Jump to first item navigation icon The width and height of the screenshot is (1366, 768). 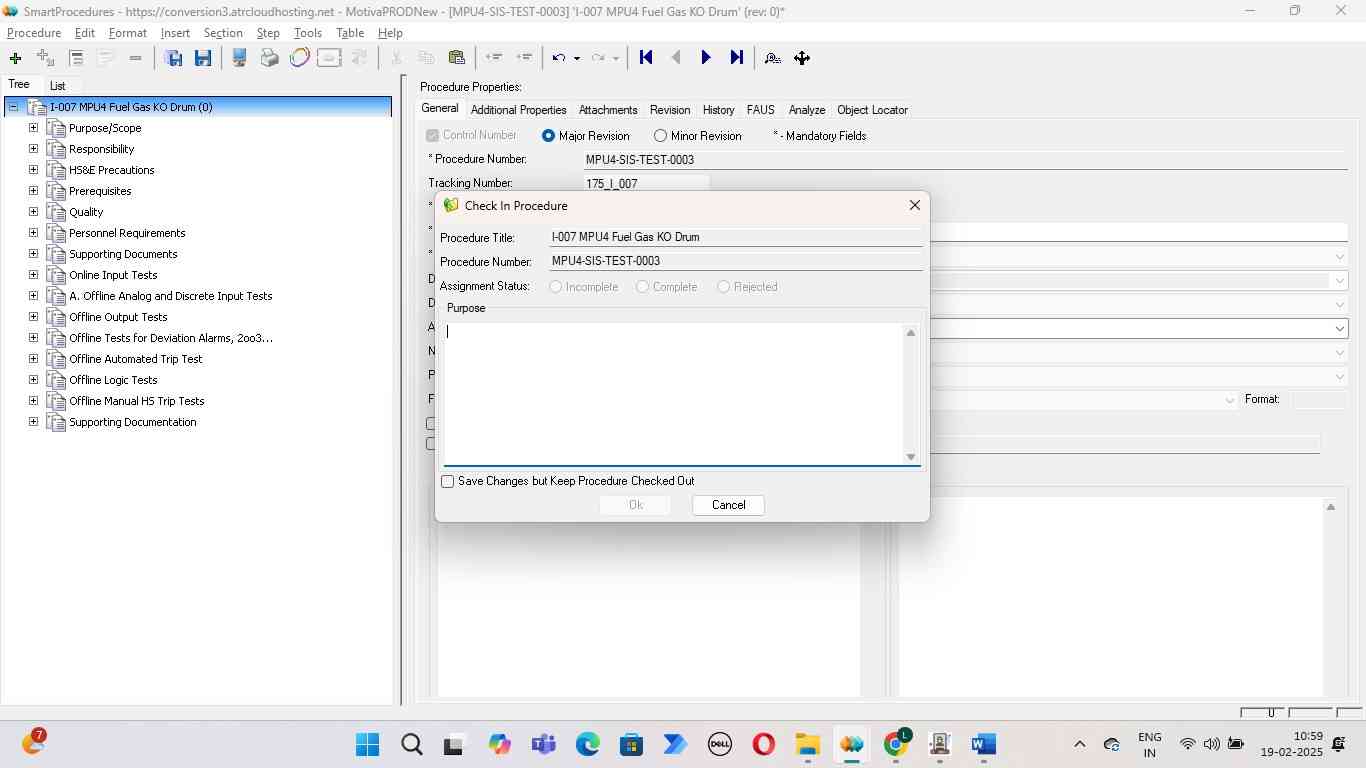[646, 58]
